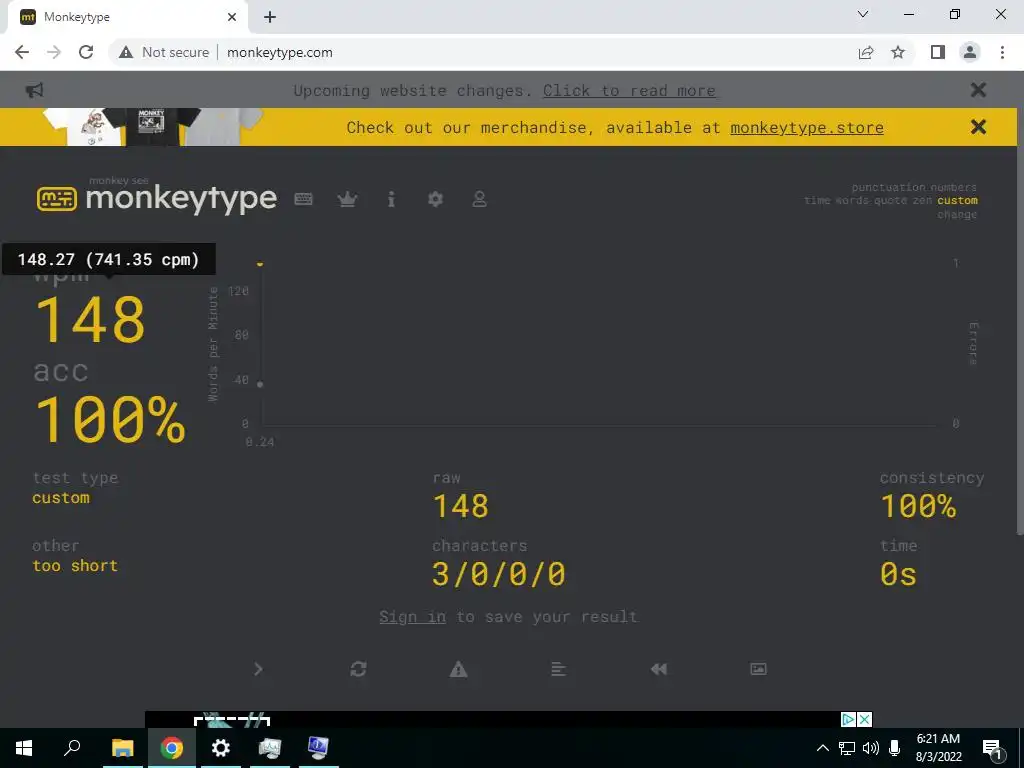Viewport: 1024px width, 768px height.
Task: Practice missed words via warning triangle icon
Action: point(458,669)
